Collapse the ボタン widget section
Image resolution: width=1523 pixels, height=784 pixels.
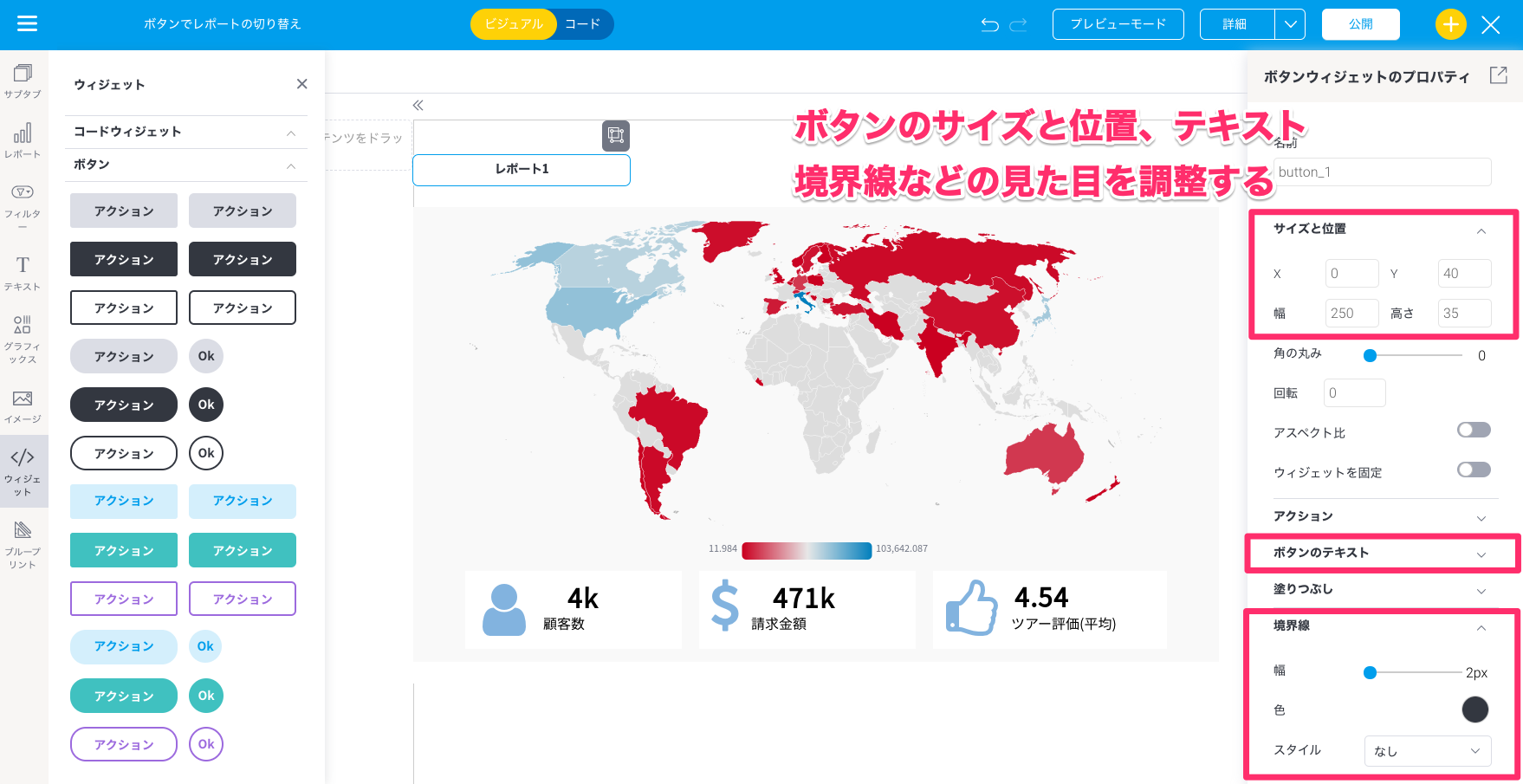tap(291, 165)
